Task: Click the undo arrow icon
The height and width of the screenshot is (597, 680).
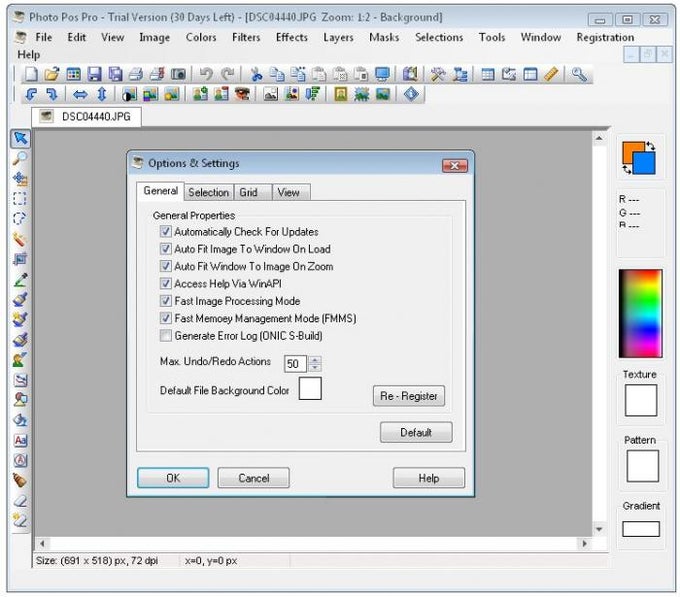Action: (x=206, y=75)
